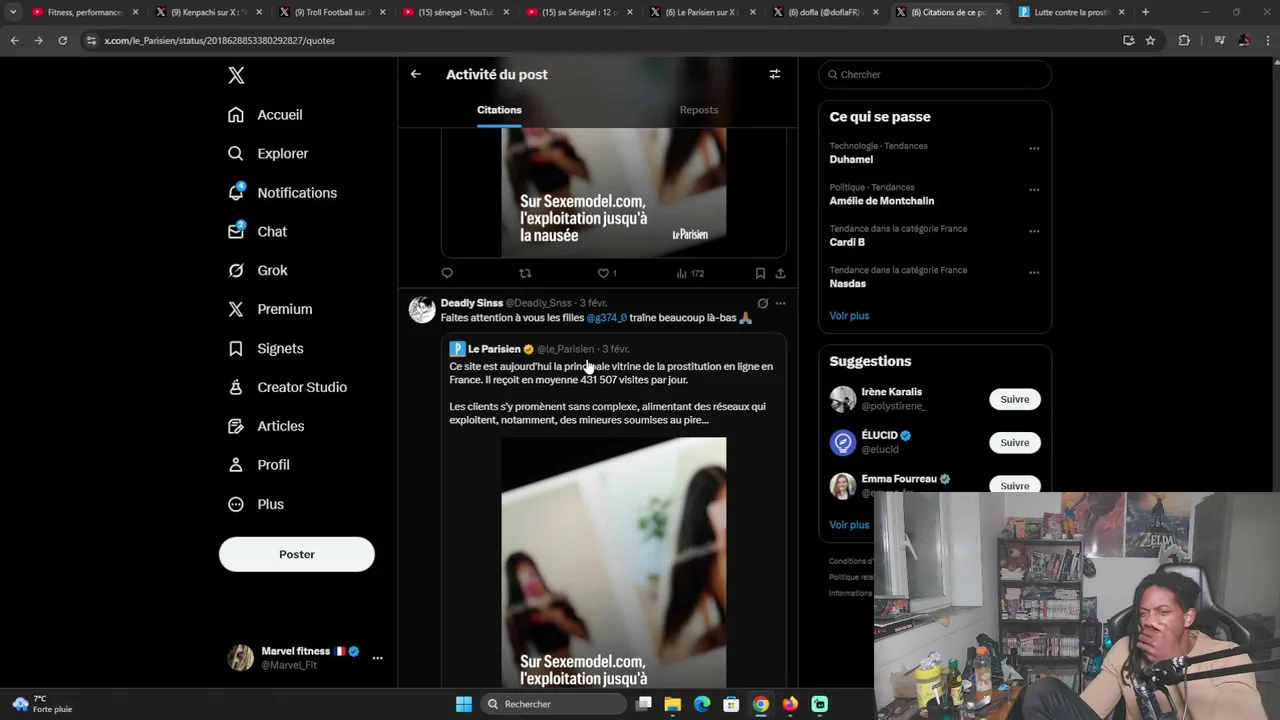Open the tab search dropdown arrow
This screenshot has height=720, width=1280.
[13, 12]
